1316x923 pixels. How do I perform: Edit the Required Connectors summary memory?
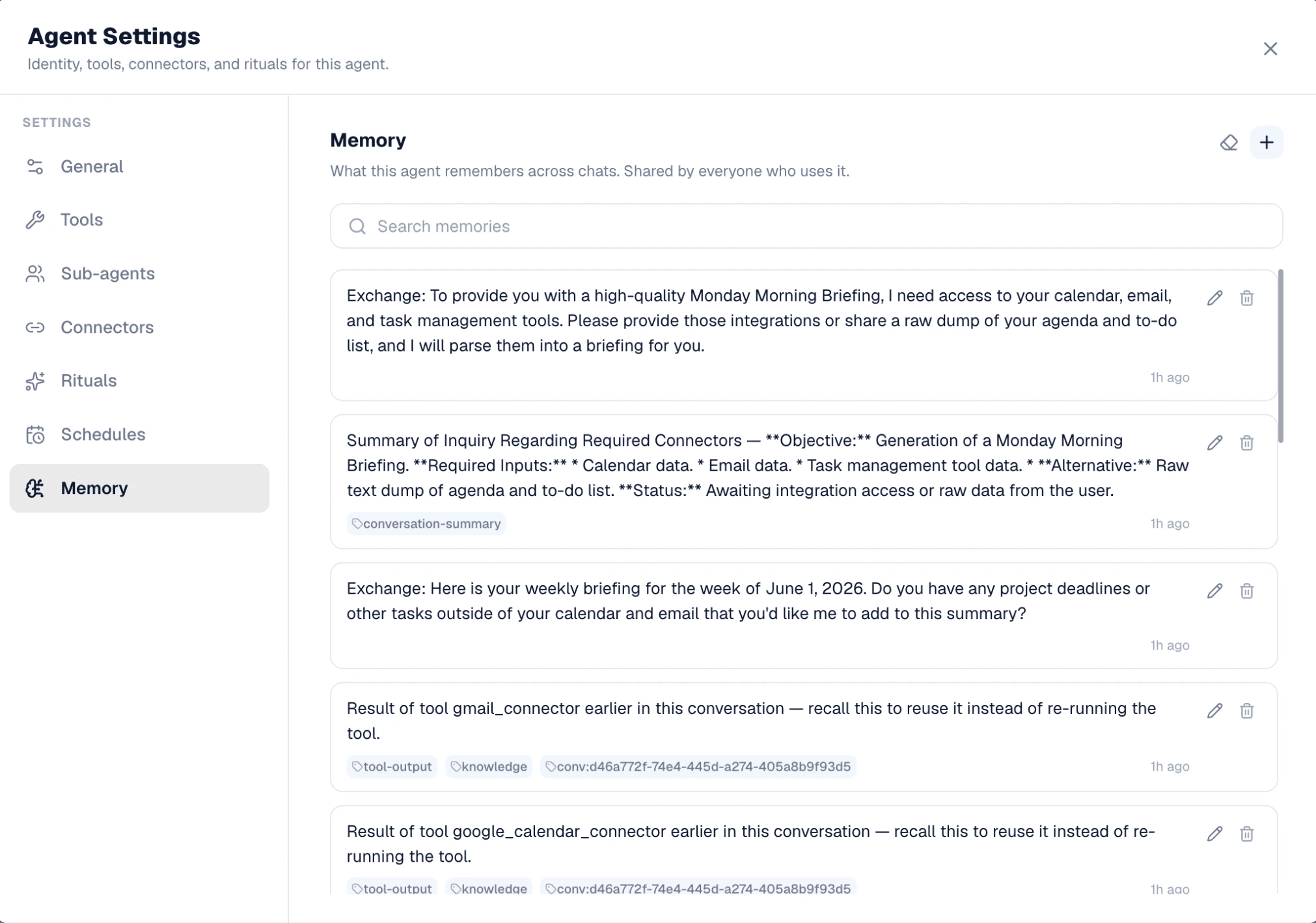coord(1214,443)
